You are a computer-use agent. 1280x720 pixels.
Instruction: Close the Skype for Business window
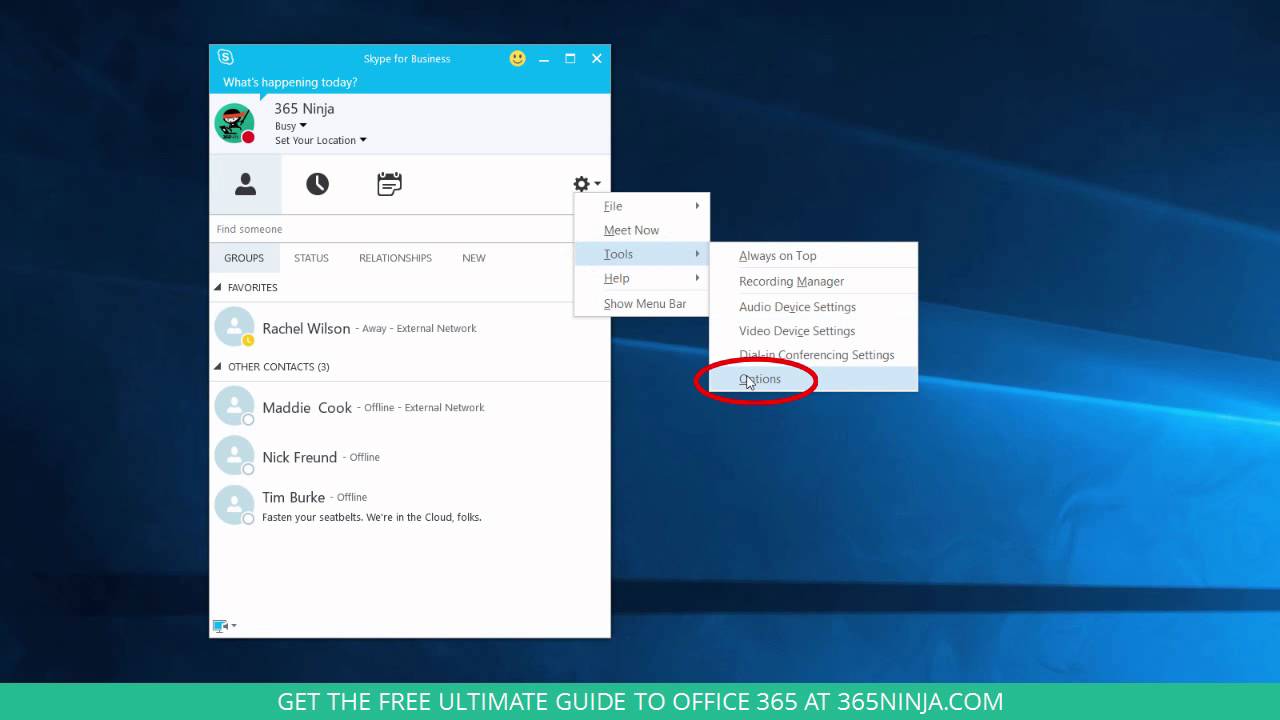[597, 59]
